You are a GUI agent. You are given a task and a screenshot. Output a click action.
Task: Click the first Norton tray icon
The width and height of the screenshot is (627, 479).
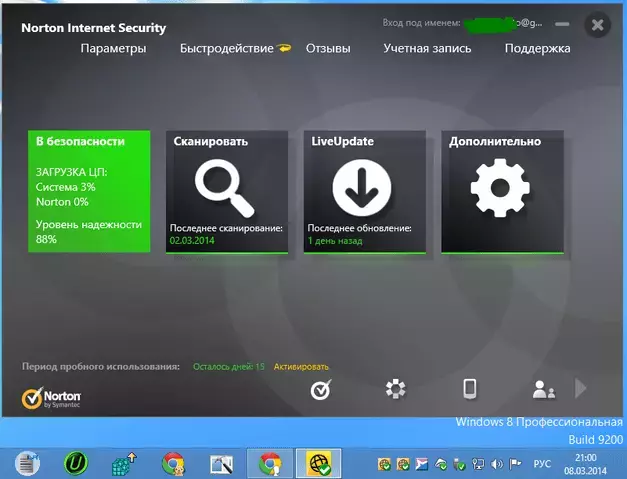[x=384, y=464]
